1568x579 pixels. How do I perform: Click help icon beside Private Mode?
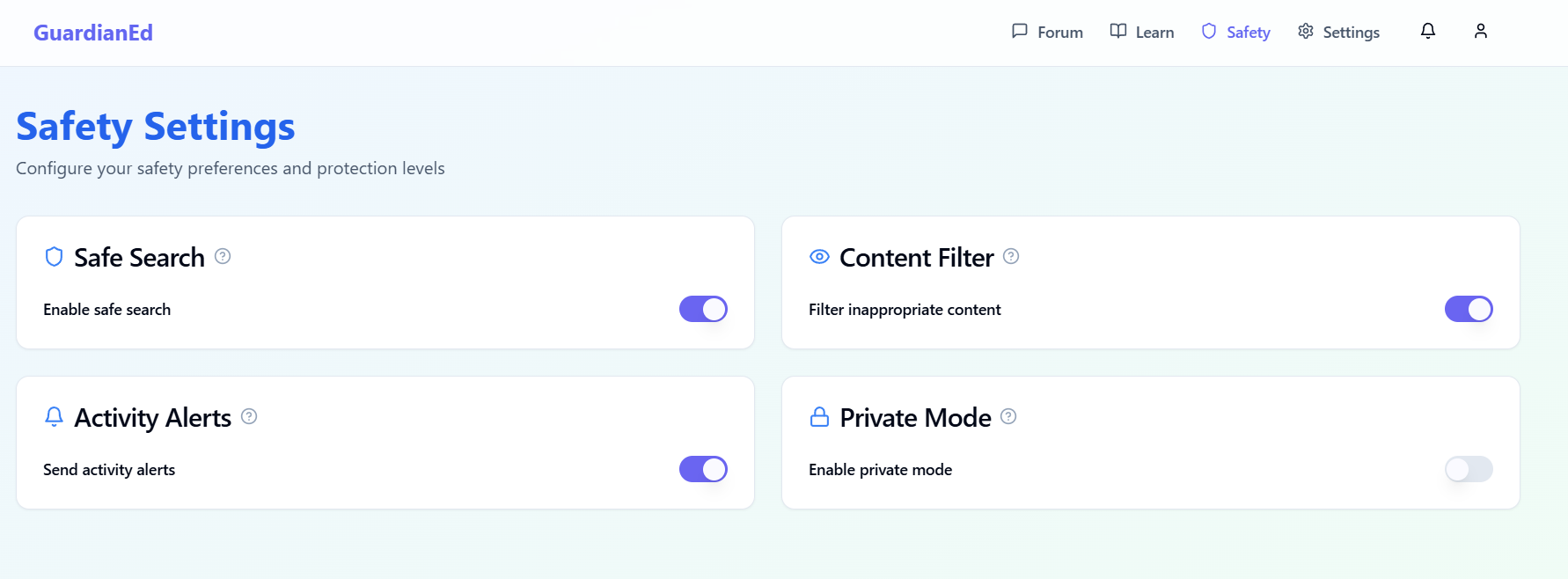pyautogui.click(x=1008, y=416)
